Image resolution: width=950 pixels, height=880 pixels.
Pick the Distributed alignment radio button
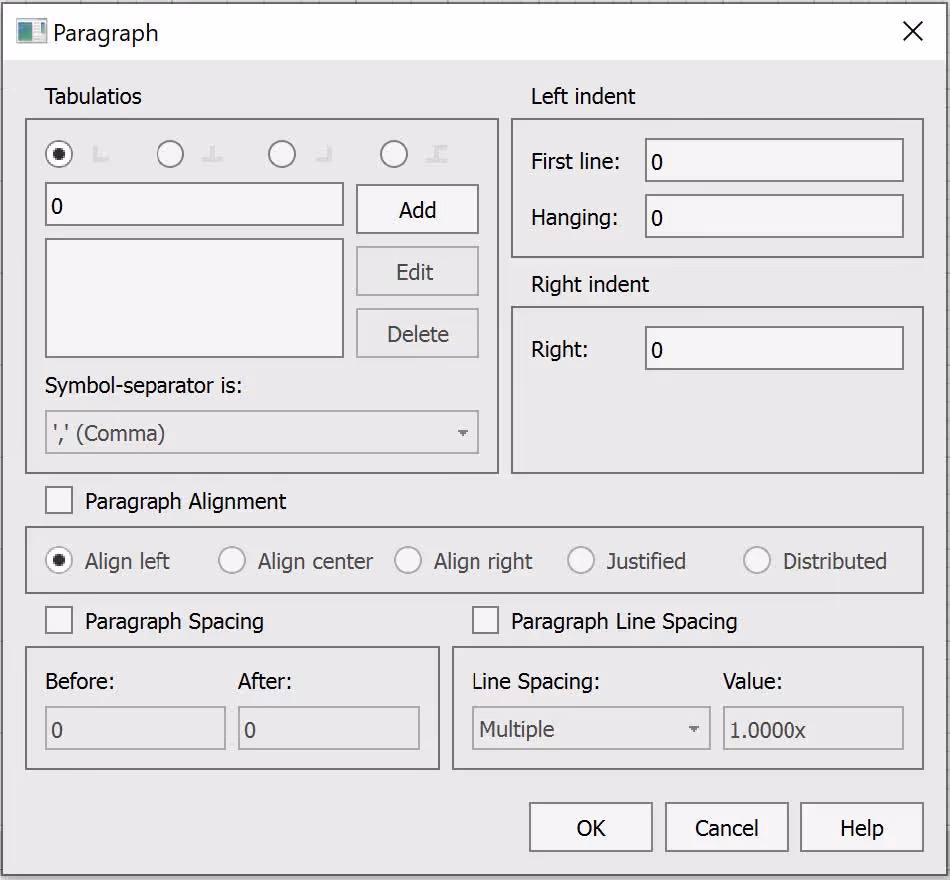(x=757, y=561)
